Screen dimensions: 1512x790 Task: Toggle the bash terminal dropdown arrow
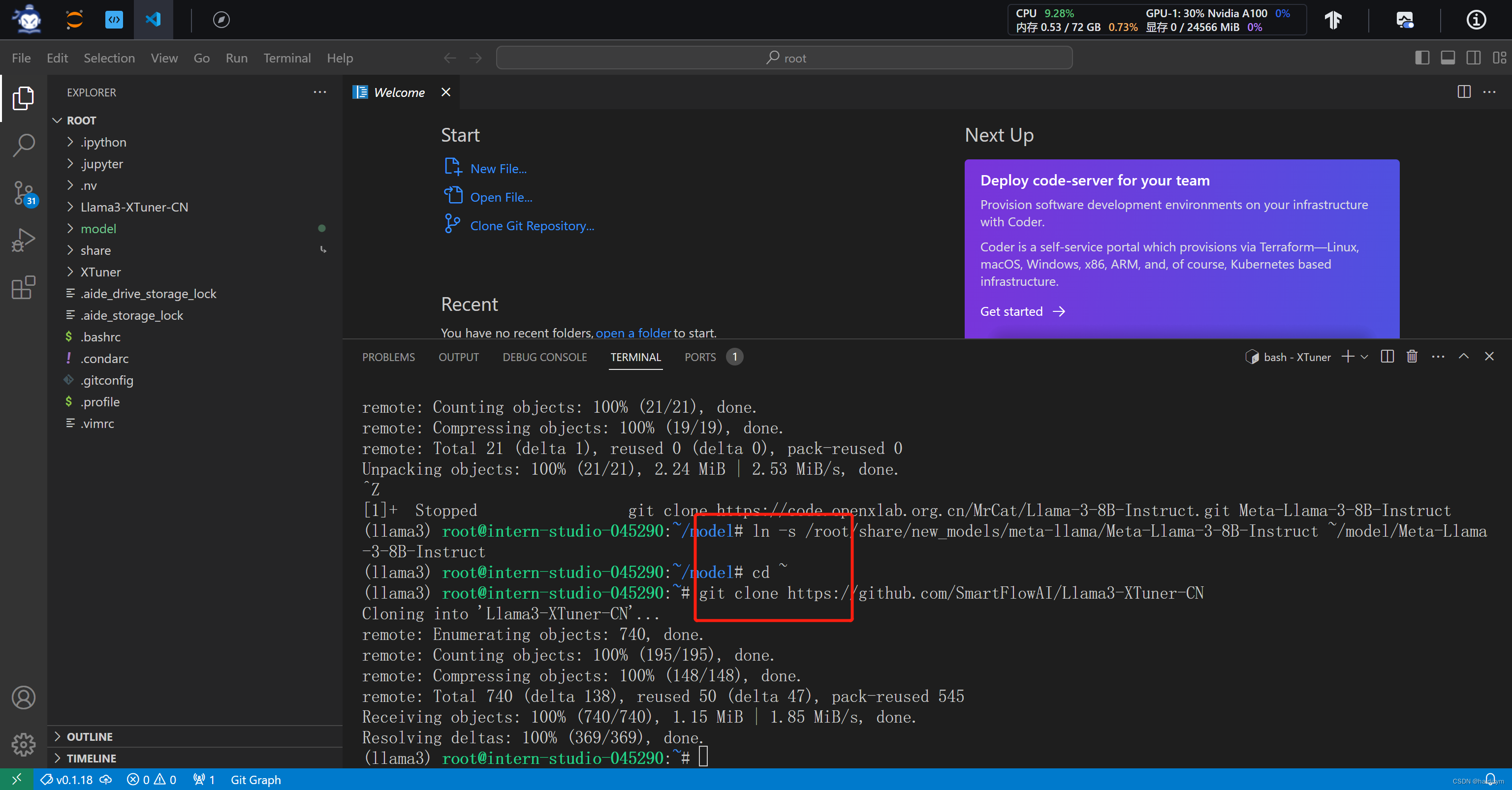1362,357
